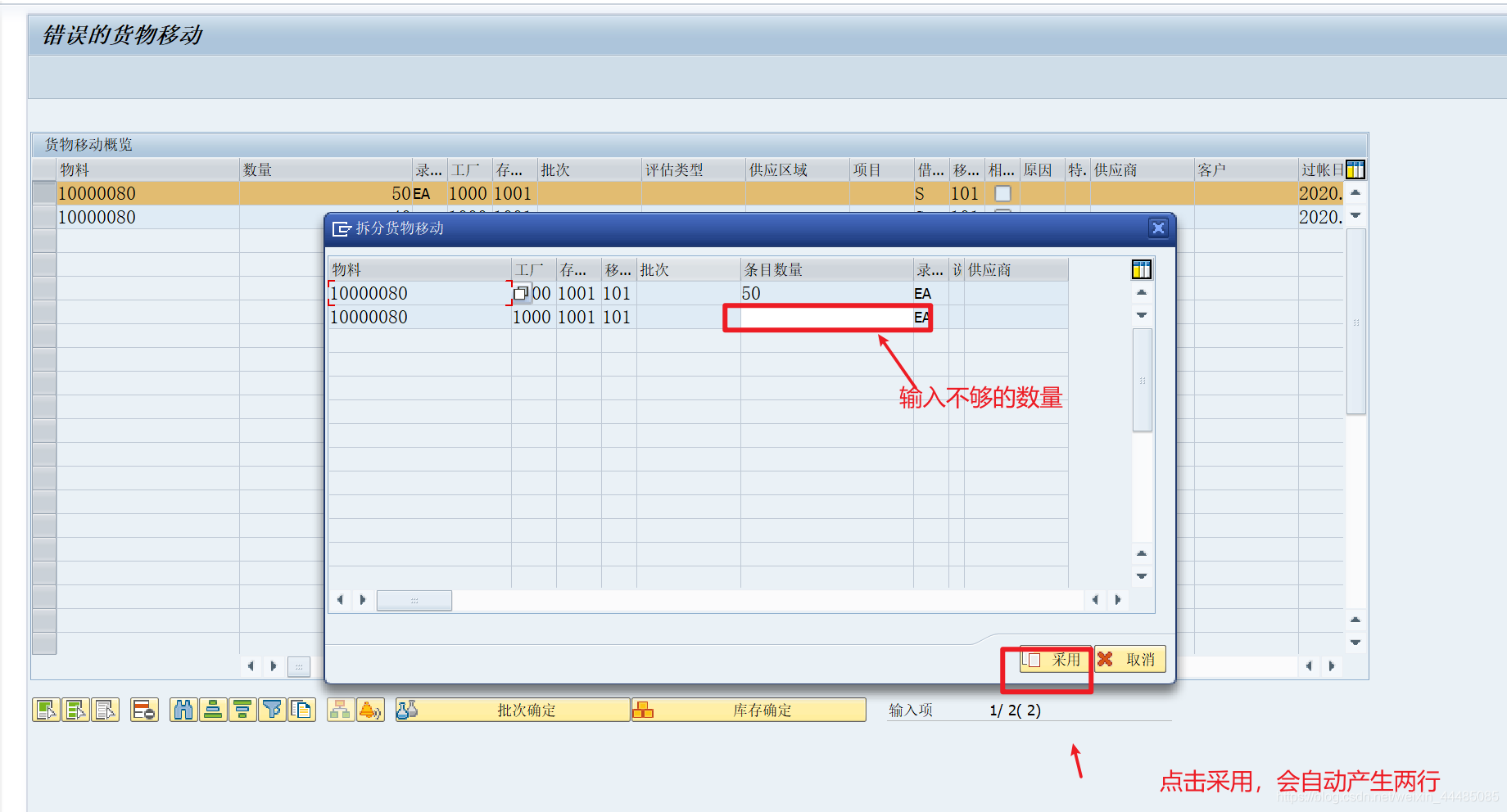Click empty quantity field in second dialog row

point(827,318)
